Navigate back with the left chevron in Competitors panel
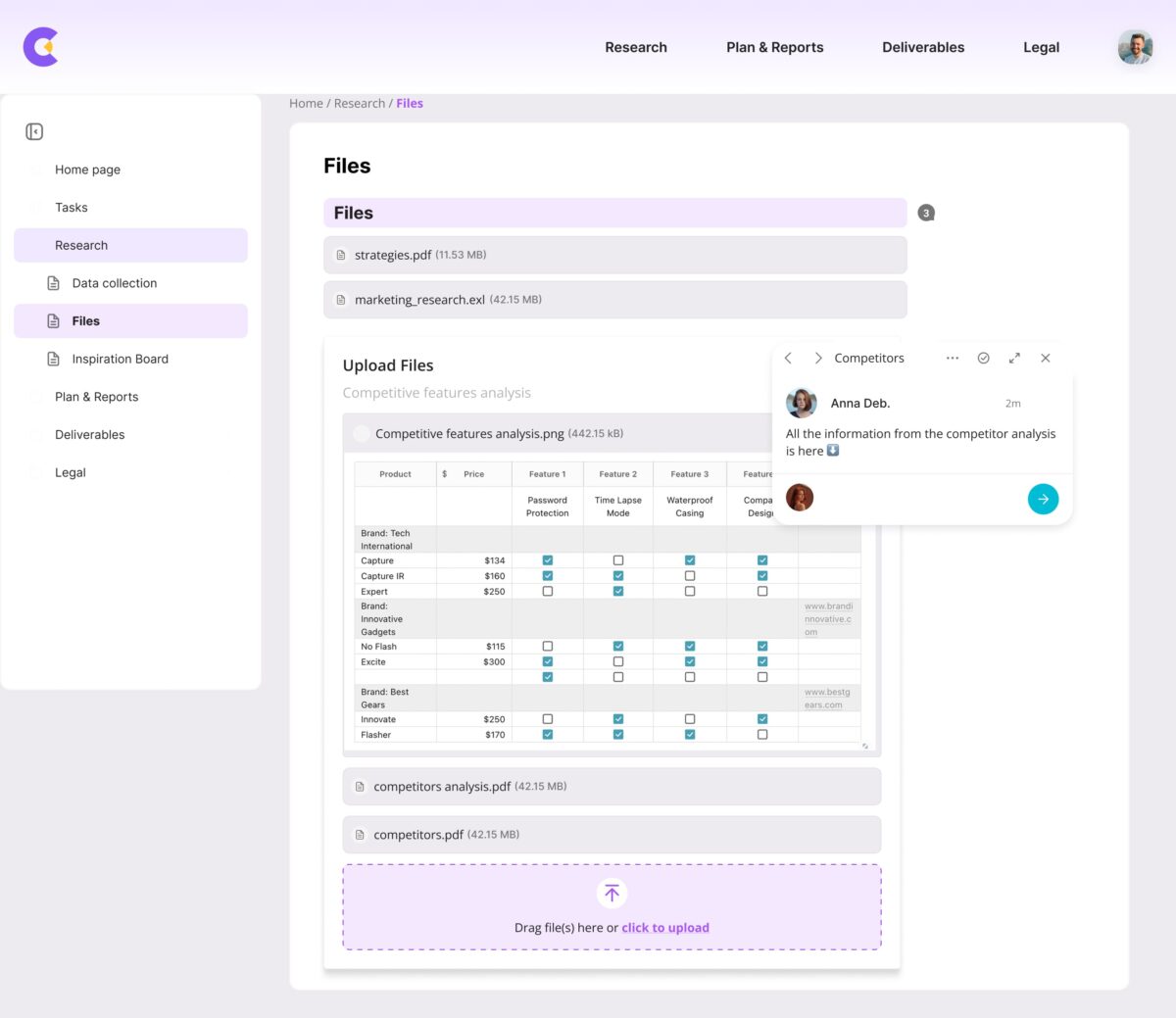Viewport: 1176px width, 1018px height. (788, 358)
